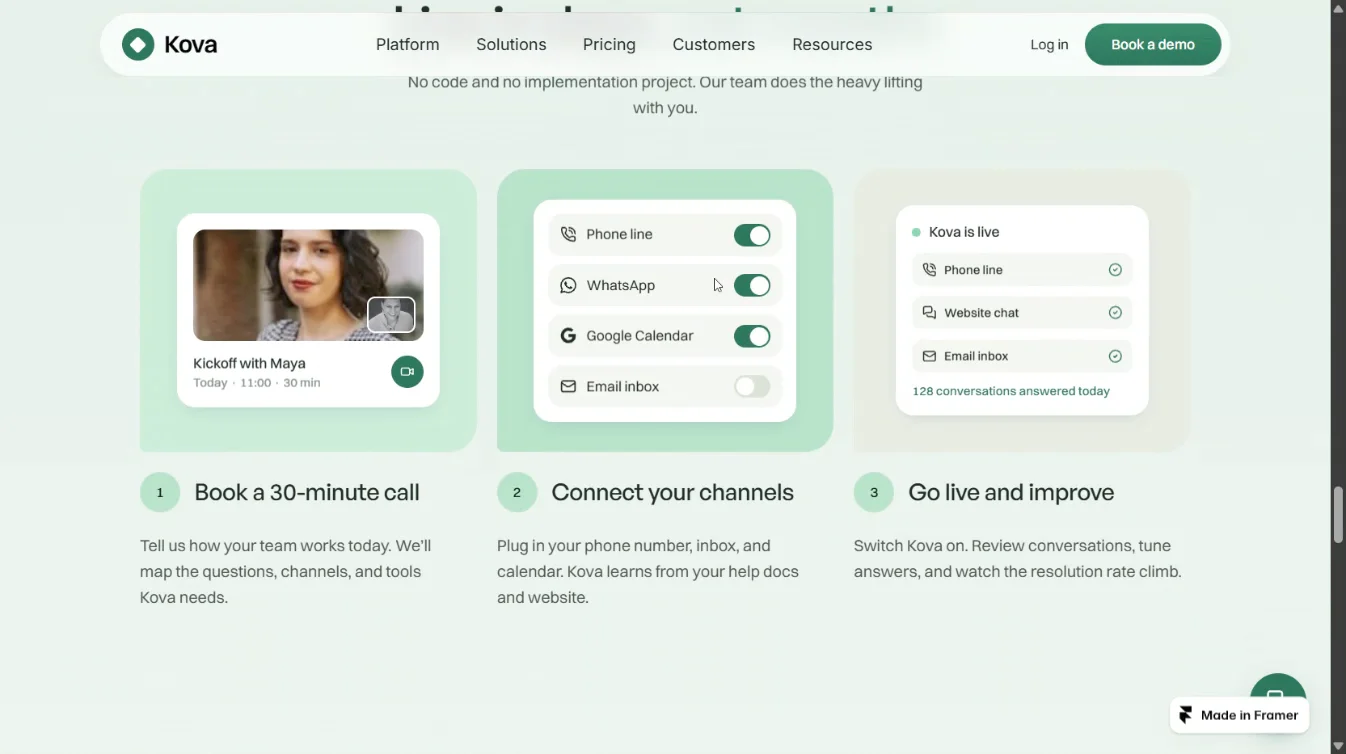Click "128 conversations answered today" text
This screenshot has width=1346, height=754.
click(1011, 391)
